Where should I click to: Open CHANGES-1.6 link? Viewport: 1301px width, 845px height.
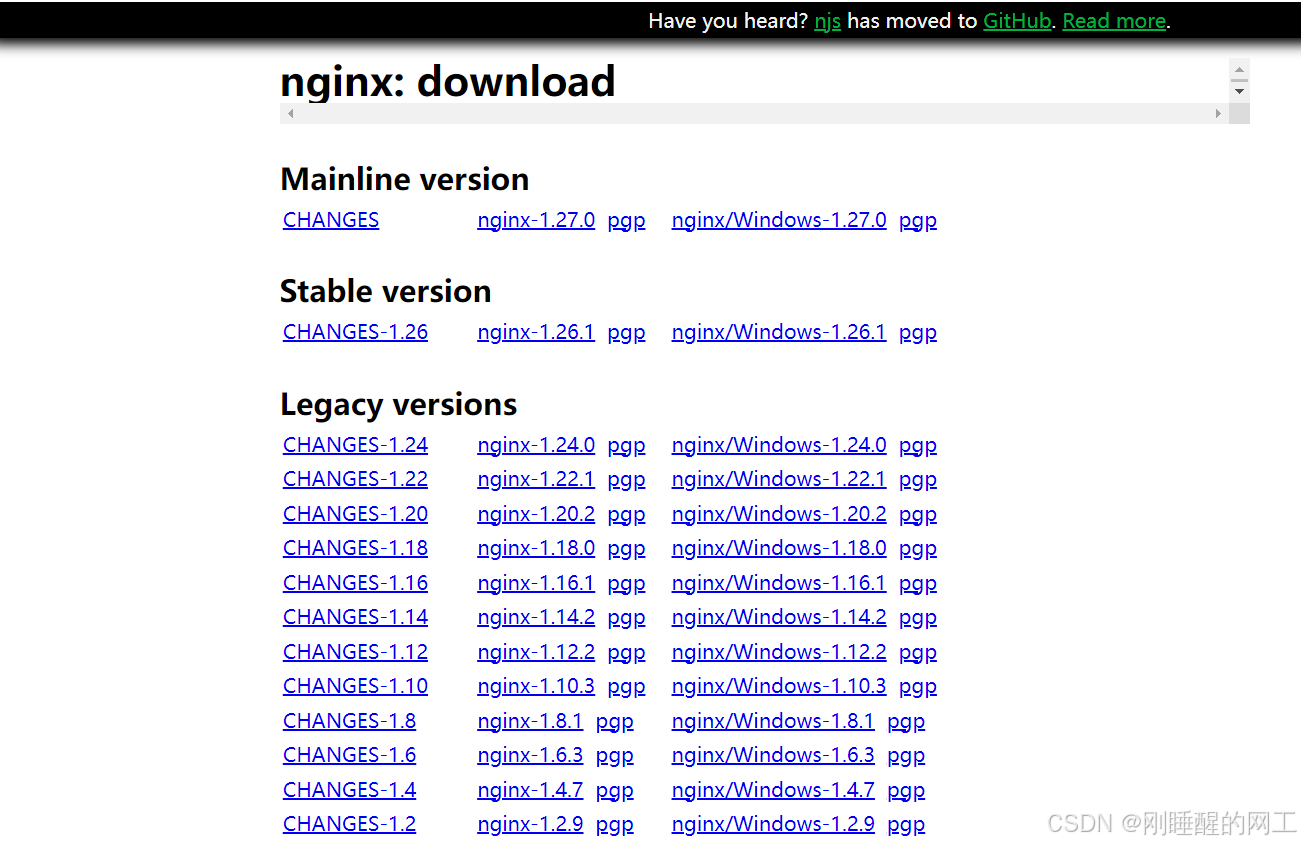point(349,755)
